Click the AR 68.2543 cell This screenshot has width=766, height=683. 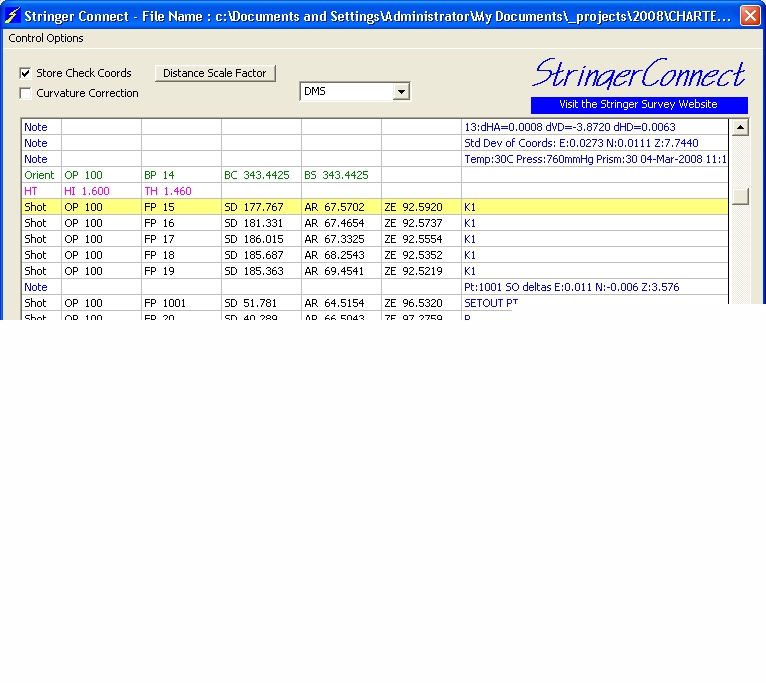(x=341, y=256)
